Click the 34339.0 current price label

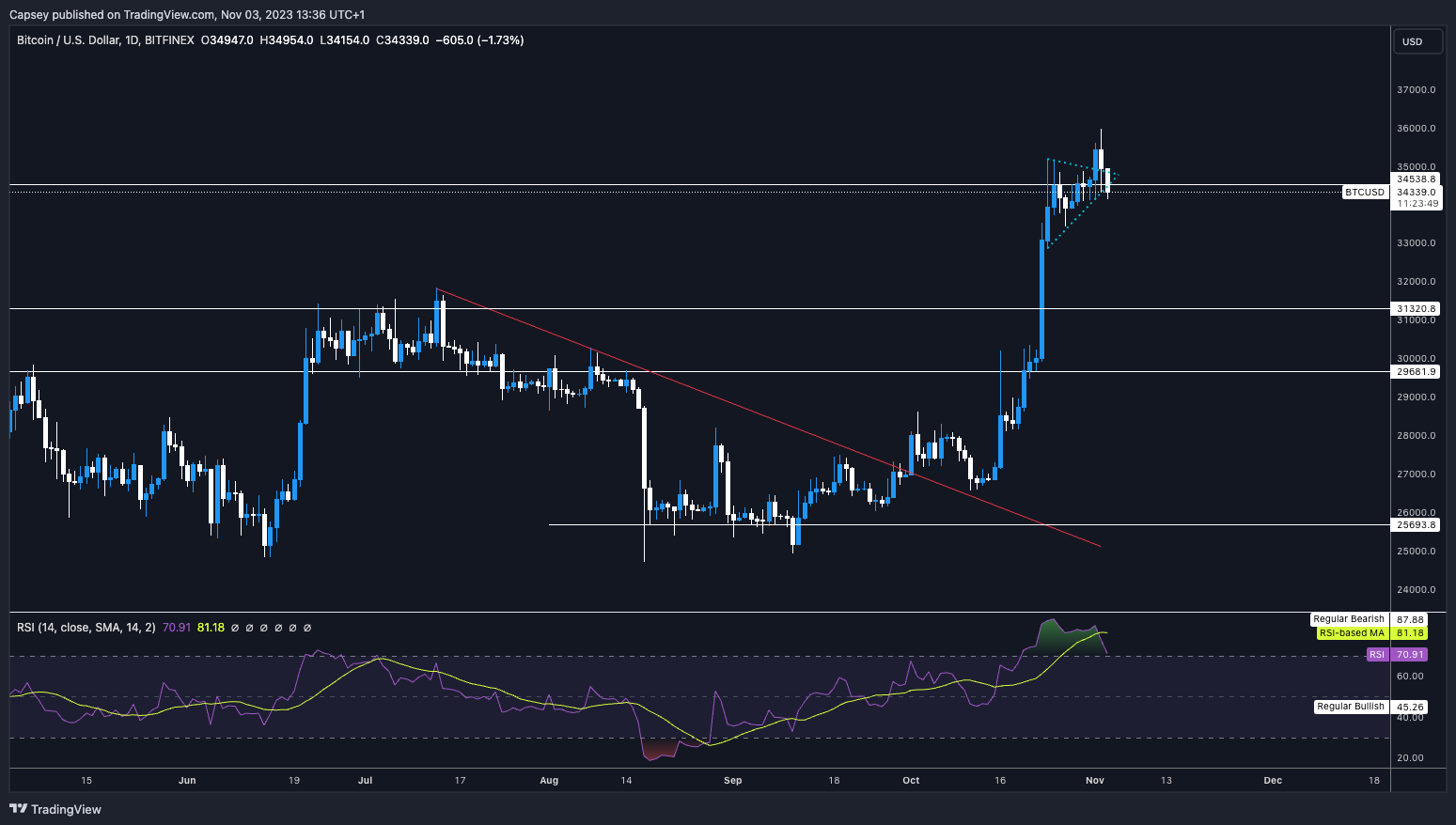tap(1415, 192)
